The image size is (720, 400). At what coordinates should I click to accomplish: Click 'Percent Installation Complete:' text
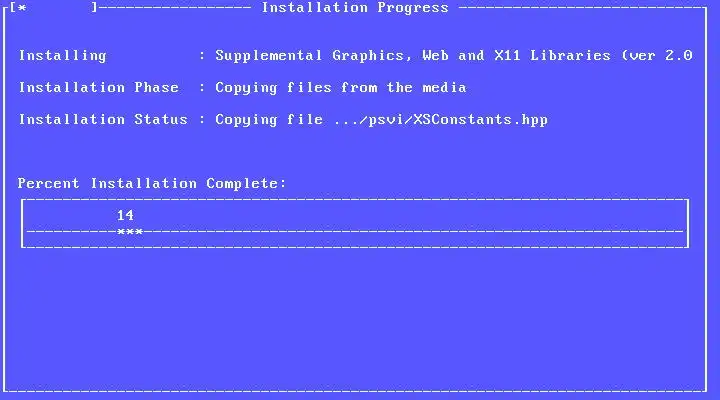[x=152, y=183]
